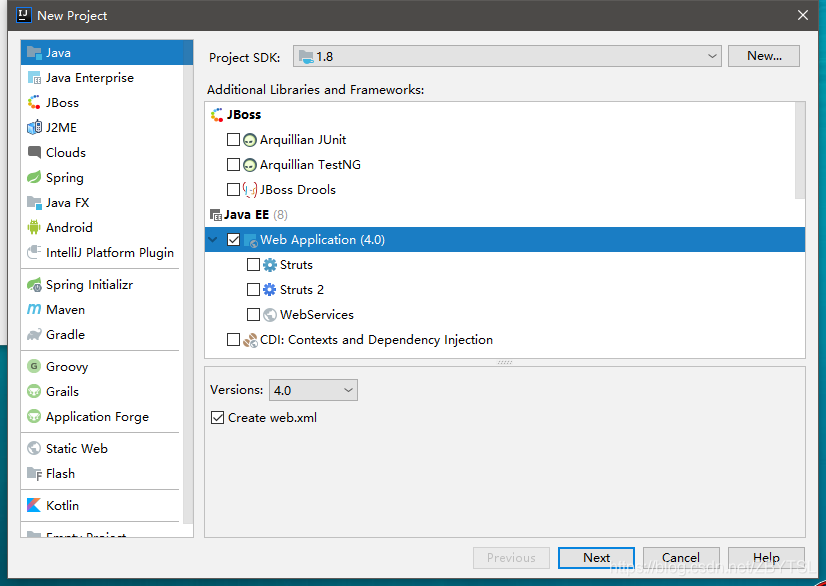Click the Android robot icon
Viewport: 826px width, 586px height.
click(x=34, y=227)
